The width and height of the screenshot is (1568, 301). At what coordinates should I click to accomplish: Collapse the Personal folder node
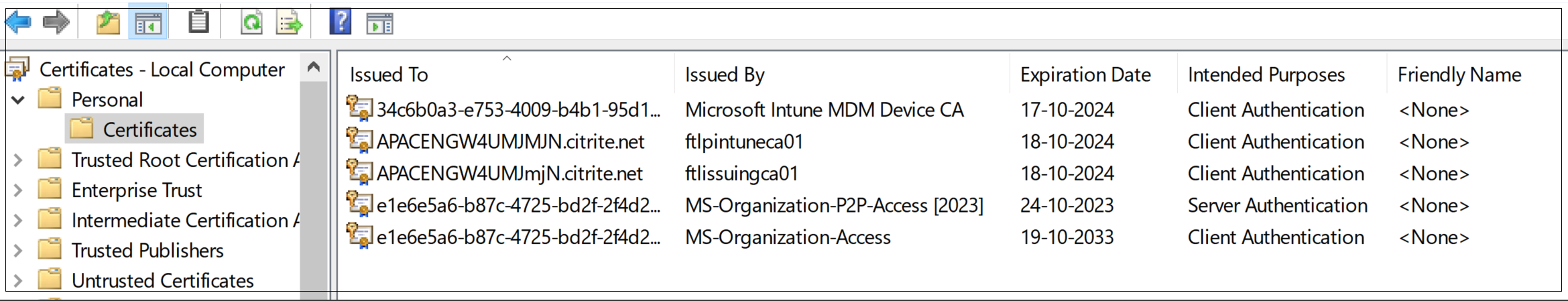click(19, 100)
